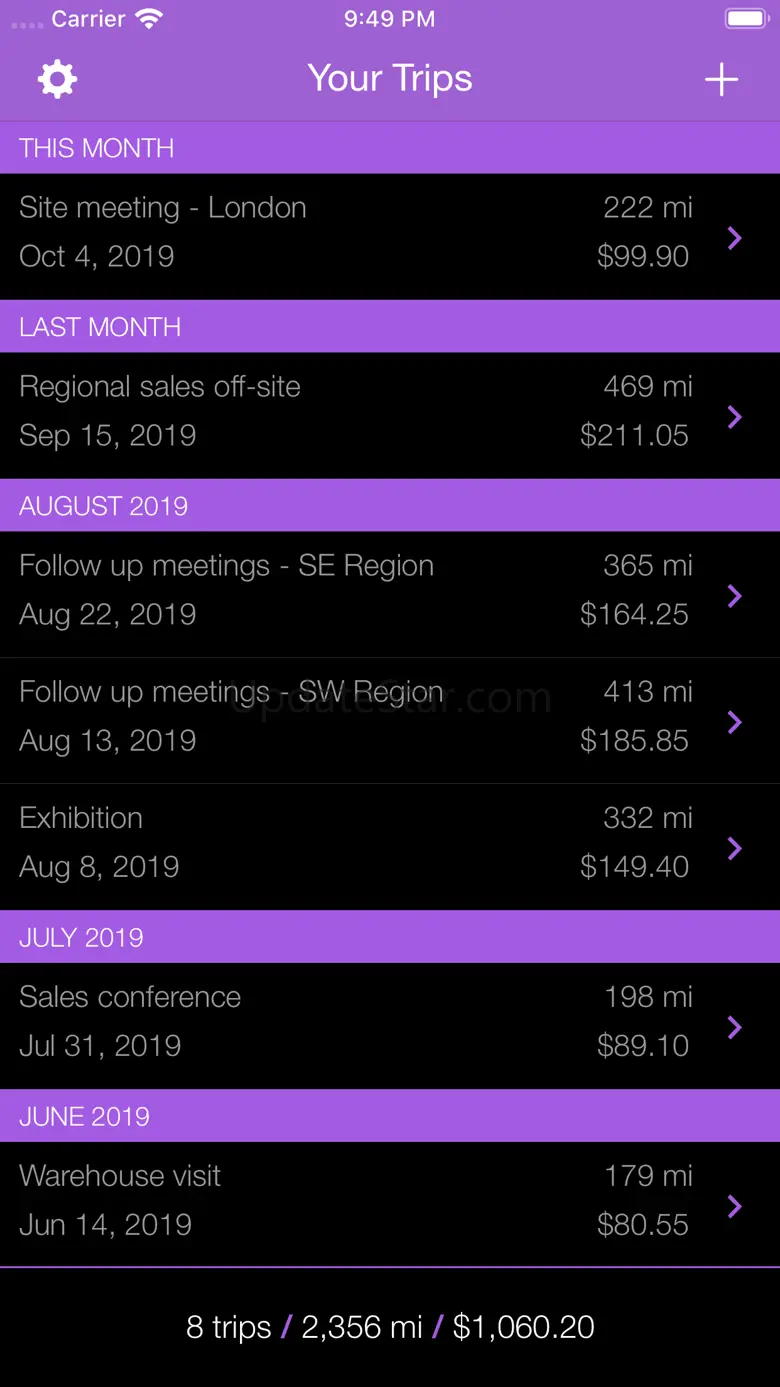Tap the plus icon to add trip
The image size is (780, 1387).
point(721,80)
